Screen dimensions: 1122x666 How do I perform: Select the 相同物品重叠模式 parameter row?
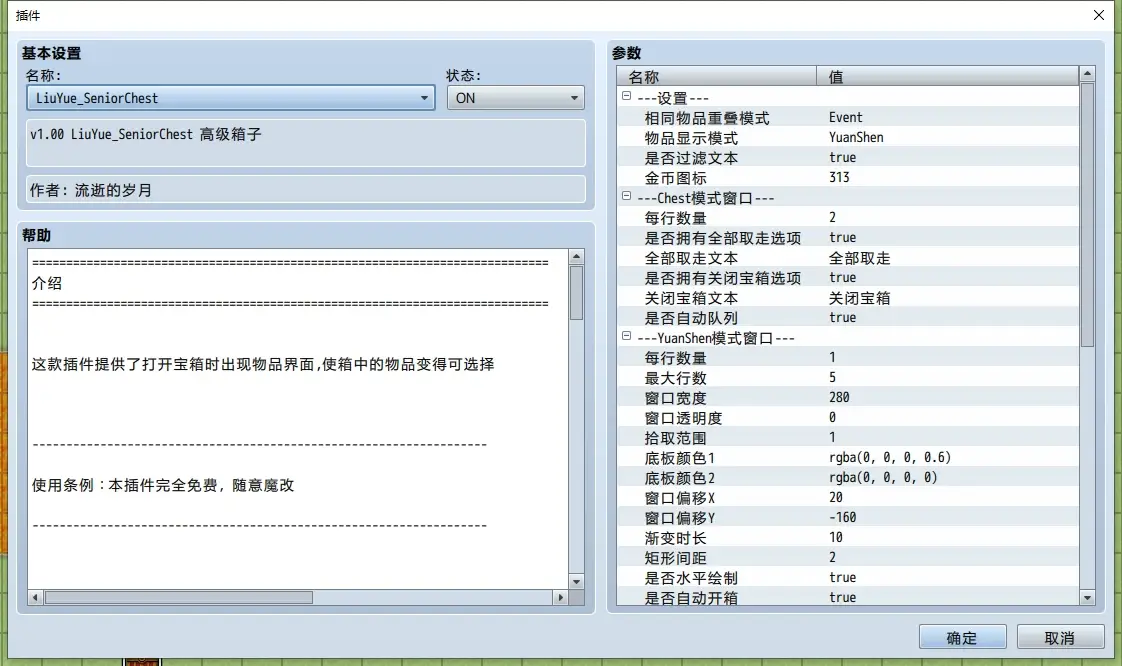[x=848, y=117]
